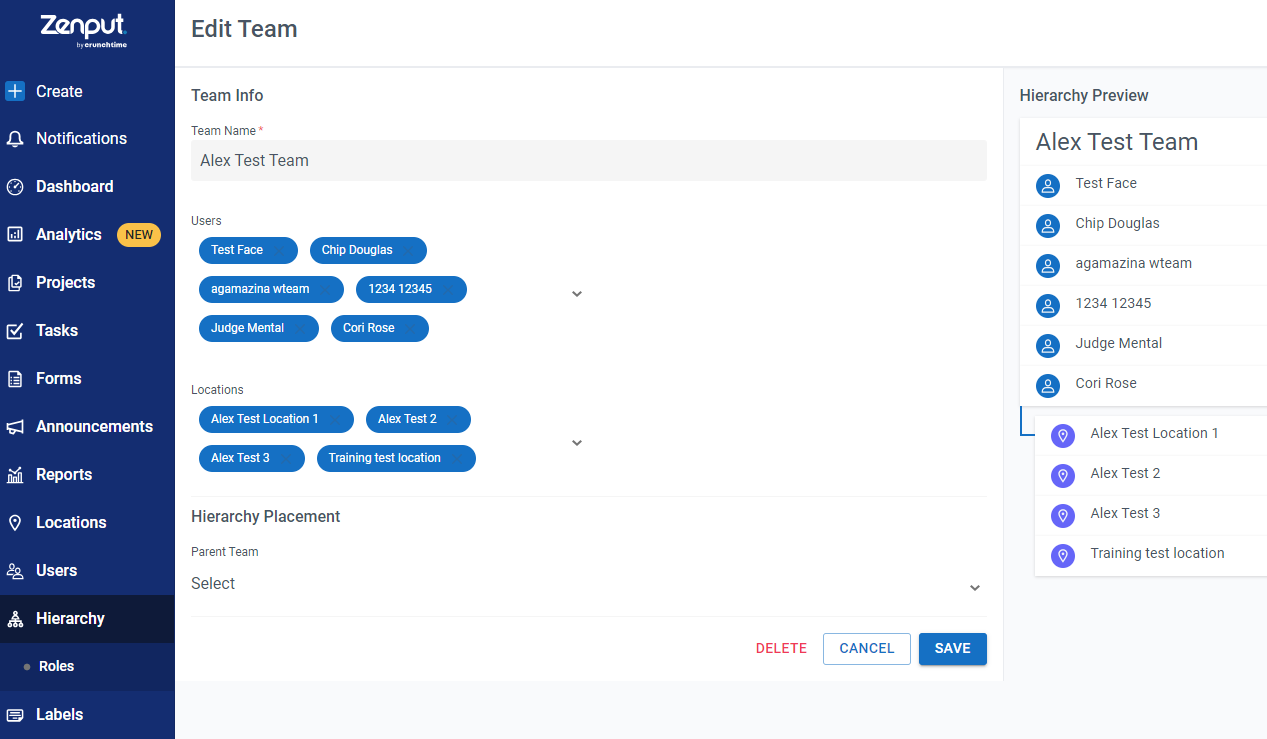Click the Dashboard gauge icon

click(15, 187)
